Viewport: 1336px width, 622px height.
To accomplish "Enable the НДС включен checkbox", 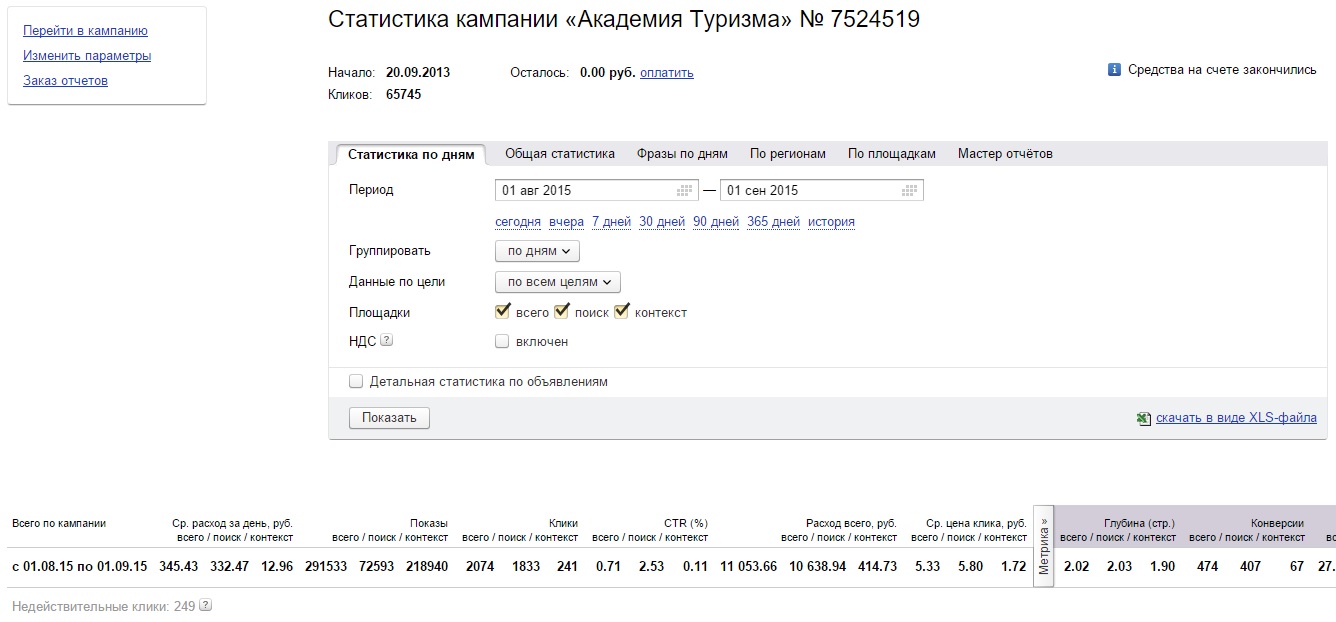I will 502,341.
